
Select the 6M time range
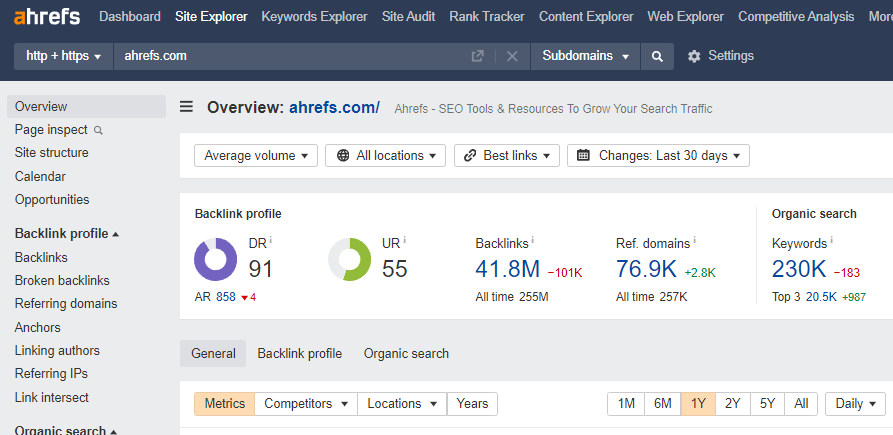click(662, 404)
